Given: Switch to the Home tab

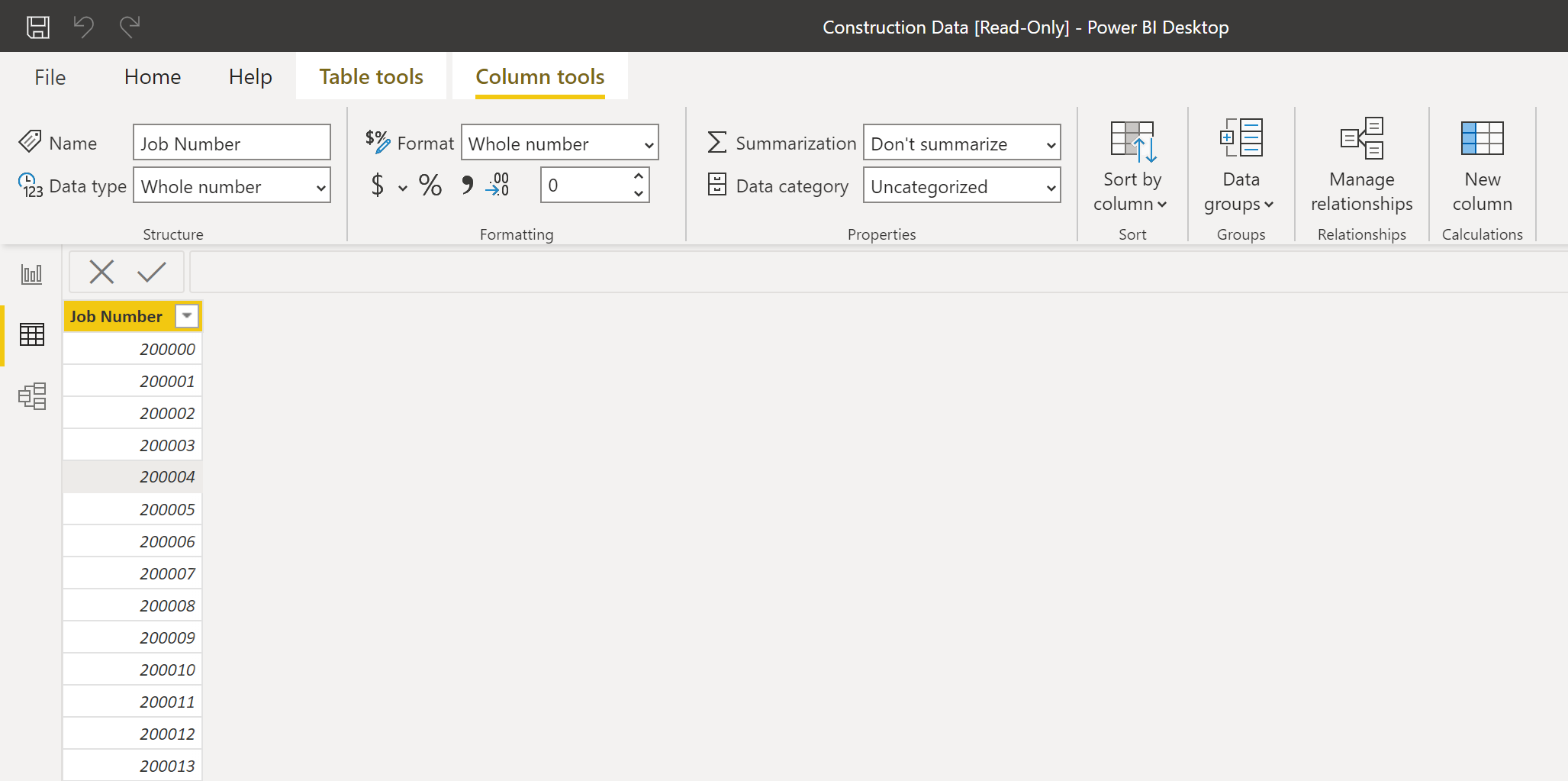Looking at the screenshot, I should coord(153,76).
